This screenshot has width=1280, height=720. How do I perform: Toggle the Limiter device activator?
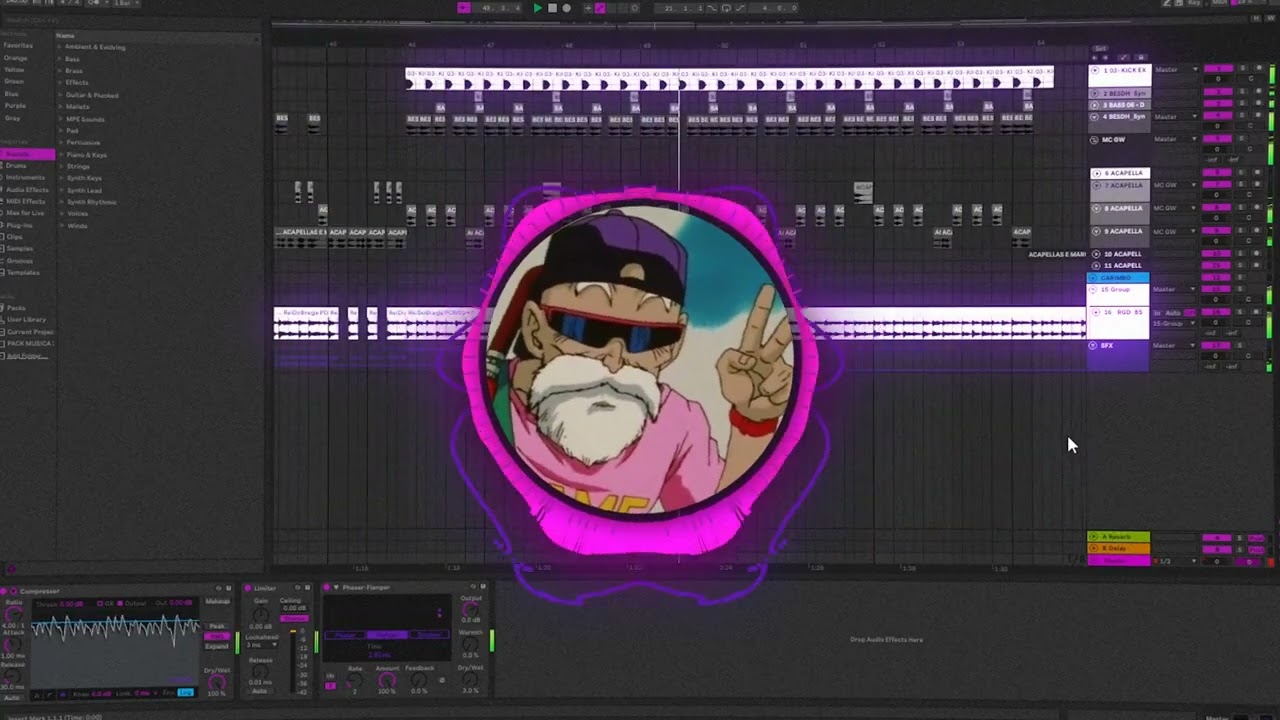pyautogui.click(x=248, y=588)
